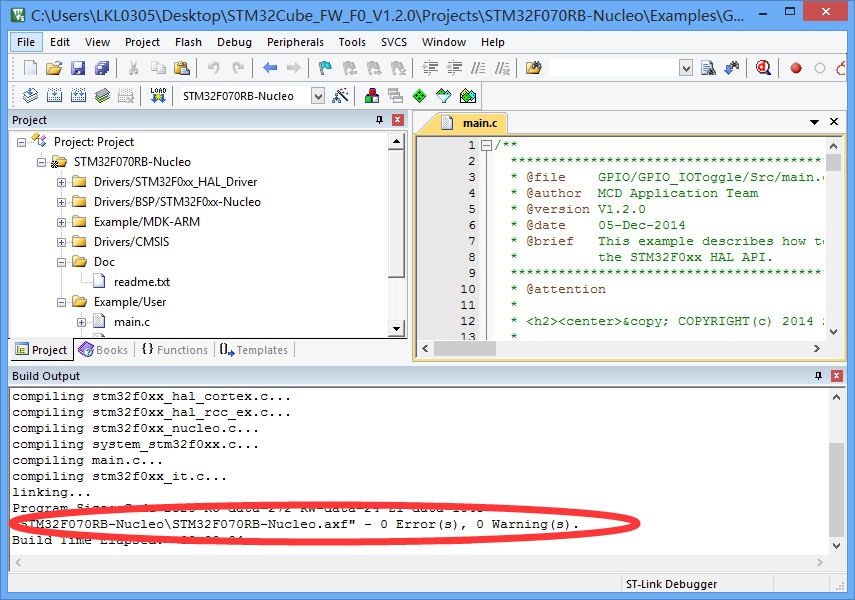Pin the Build Output panel
The height and width of the screenshot is (600, 855).
coord(818,375)
